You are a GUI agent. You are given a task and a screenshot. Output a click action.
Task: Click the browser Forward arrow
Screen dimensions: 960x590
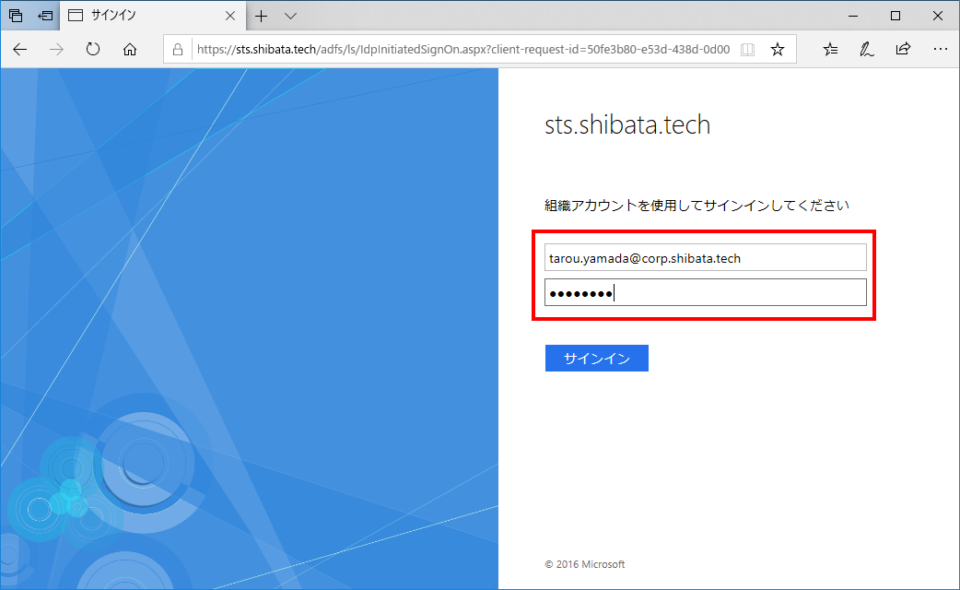click(x=56, y=50)
